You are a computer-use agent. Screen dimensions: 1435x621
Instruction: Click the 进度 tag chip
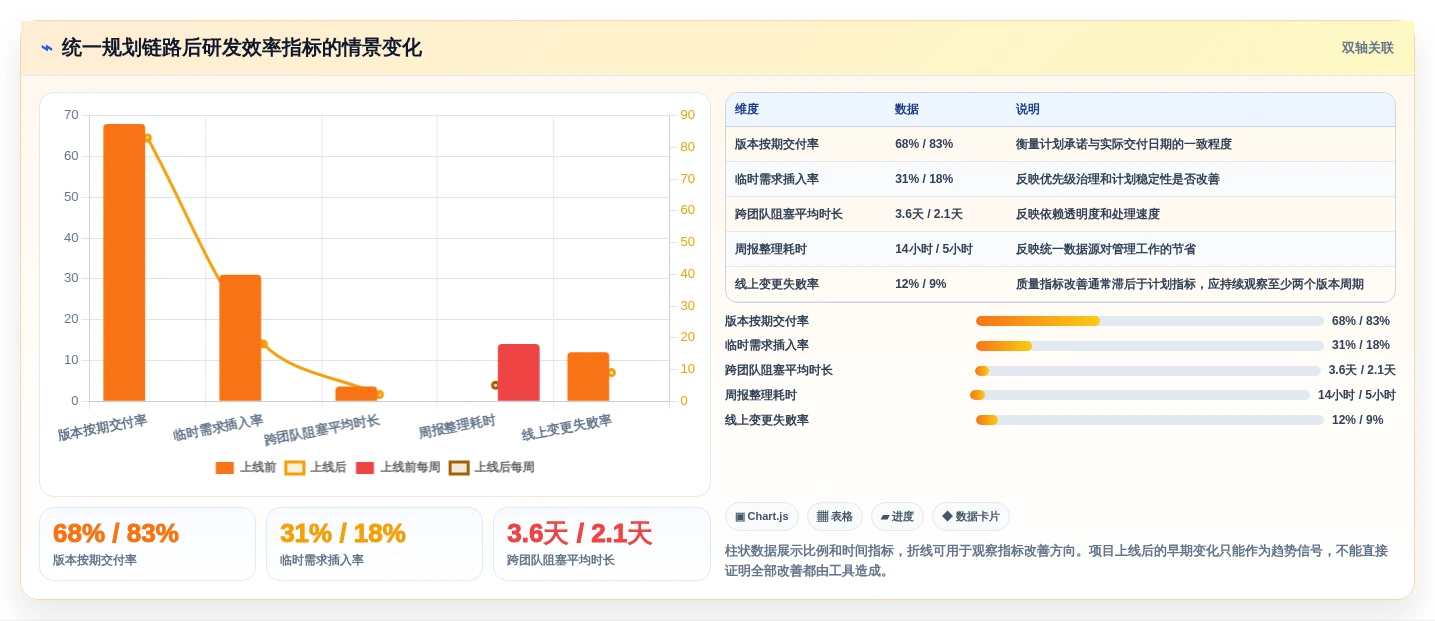pyautogui.click(x=897, y=517)
